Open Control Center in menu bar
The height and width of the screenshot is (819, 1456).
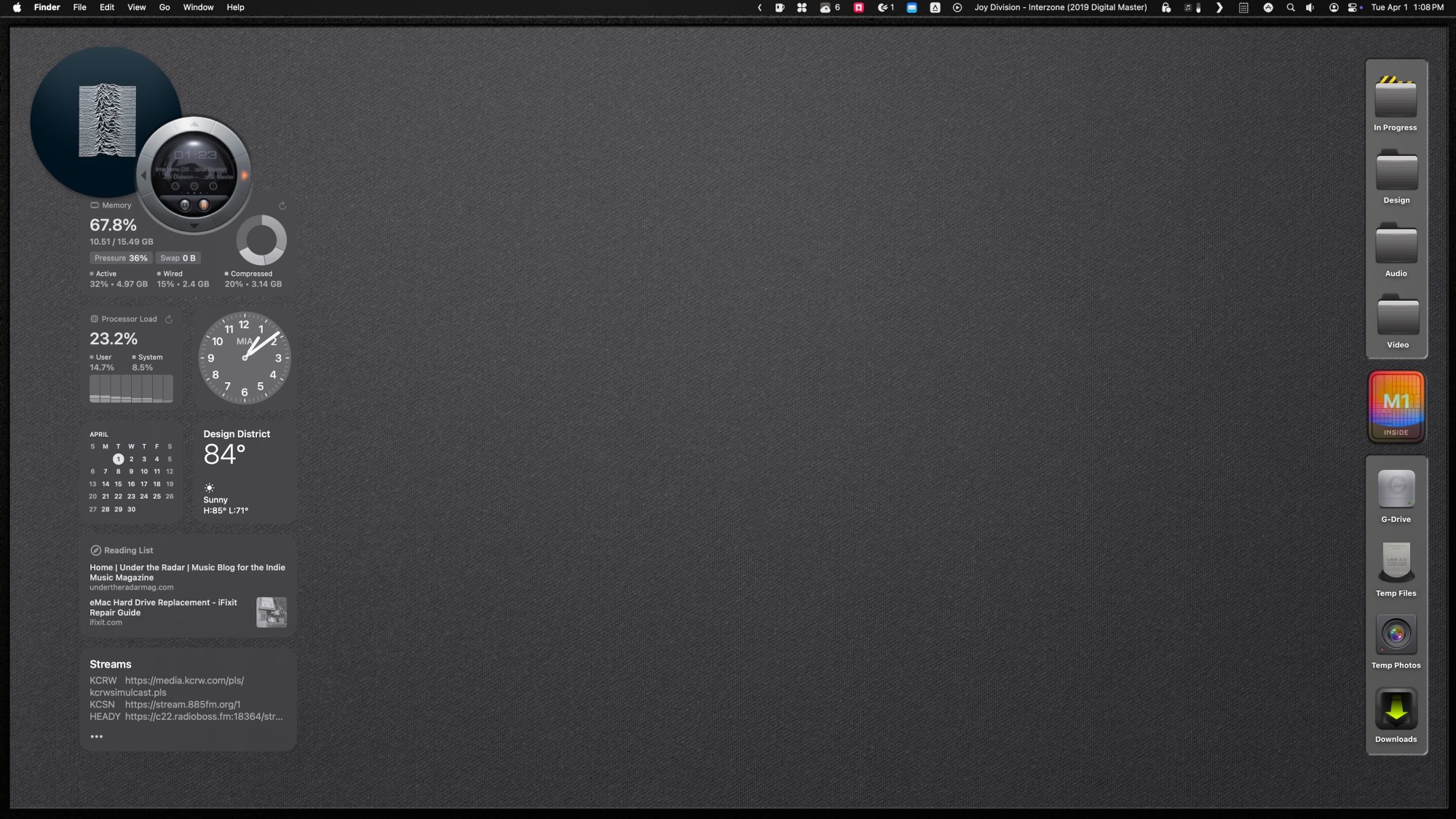click(x=1353, y=7)
